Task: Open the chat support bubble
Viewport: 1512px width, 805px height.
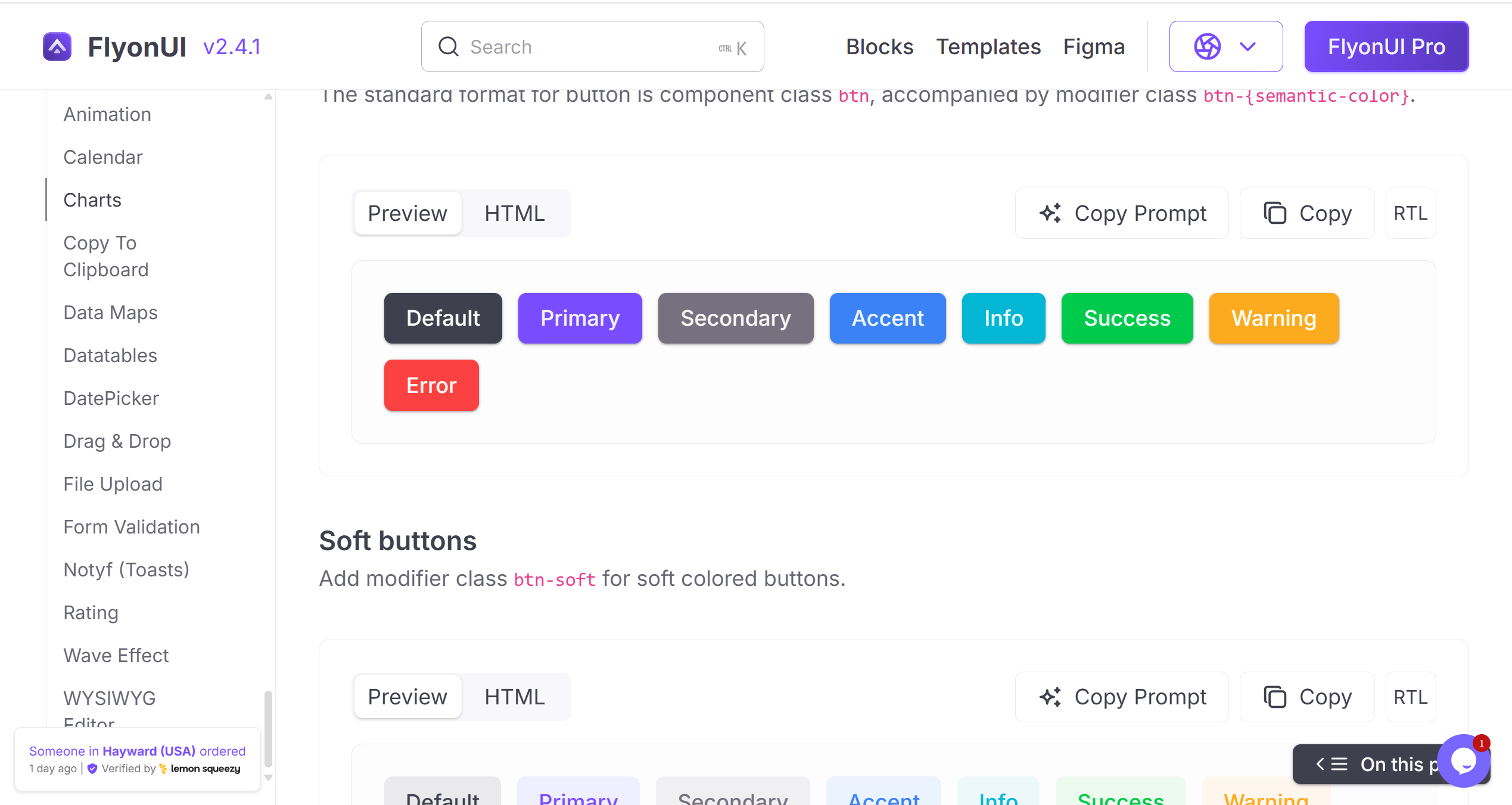Action: (x=1463, y=760)
